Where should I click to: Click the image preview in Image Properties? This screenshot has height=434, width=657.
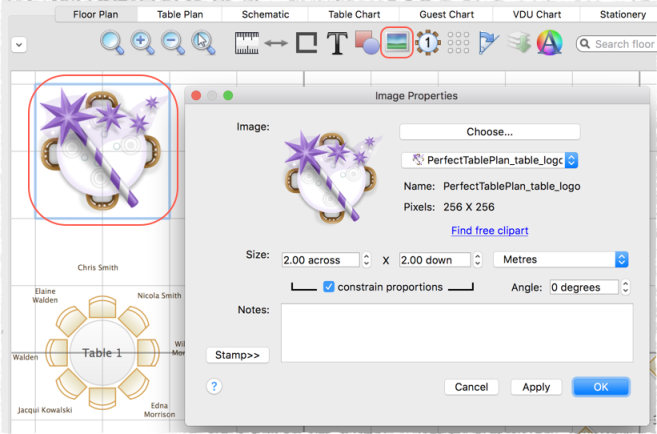point(334,177)
